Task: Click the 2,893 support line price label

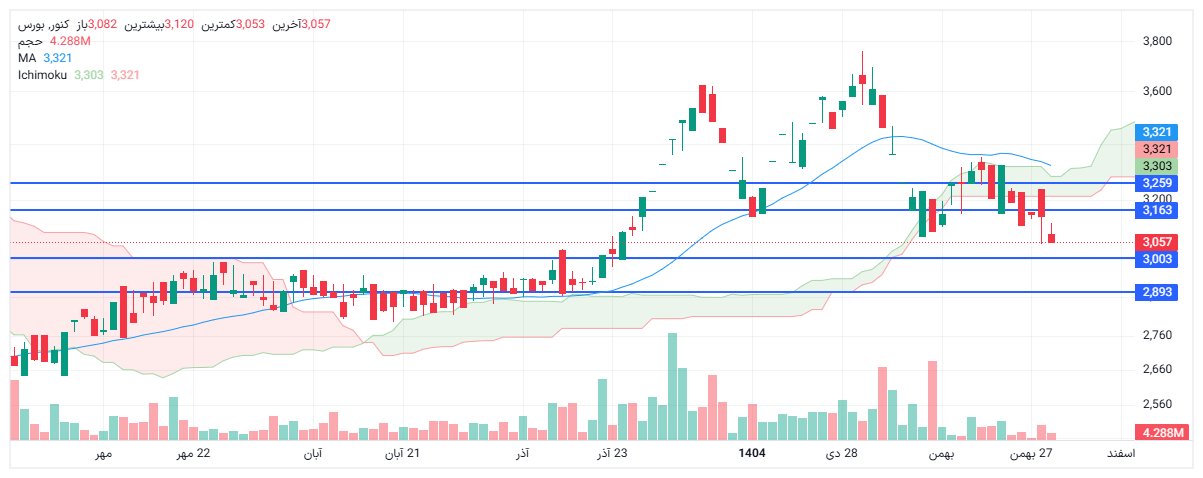Action: (x=1157, y=292)
